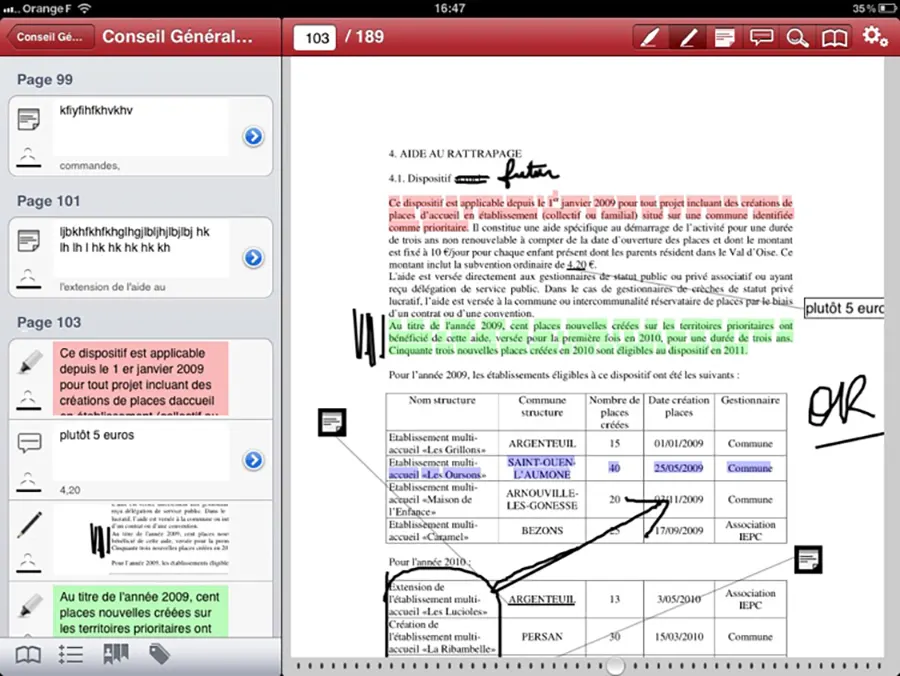Screen dimensions: 900x676
Task: Tap the heading 4. AIDE AU RATTRAPAGE
Action: coord(455,154)
